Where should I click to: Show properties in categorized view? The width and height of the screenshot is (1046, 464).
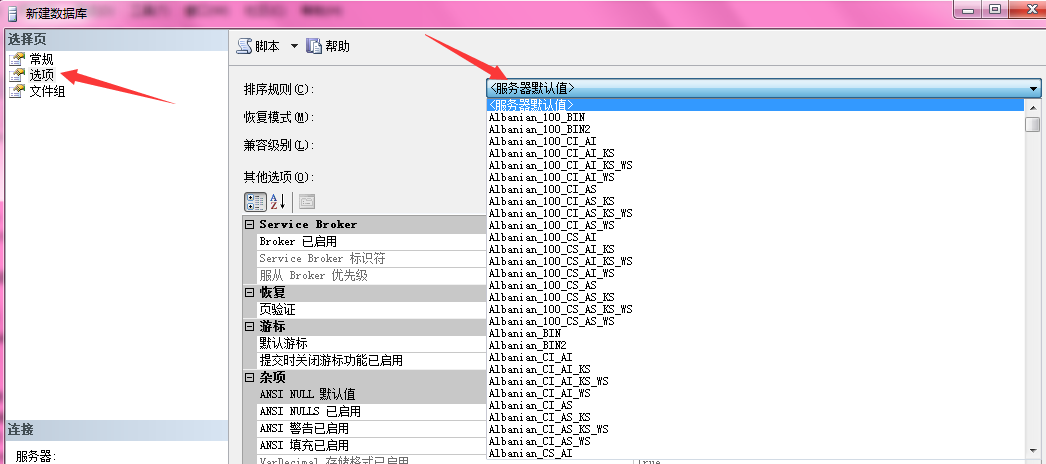255,201
